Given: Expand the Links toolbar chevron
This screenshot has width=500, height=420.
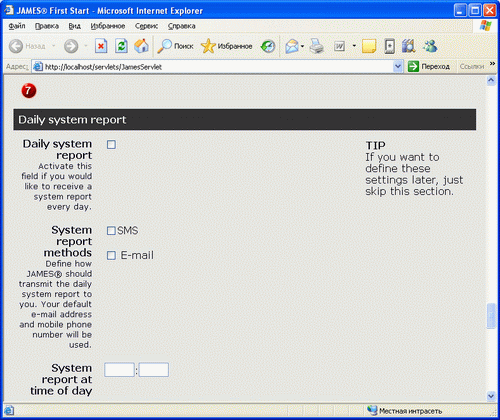Looking at the screenshot, I should point(492,64).
